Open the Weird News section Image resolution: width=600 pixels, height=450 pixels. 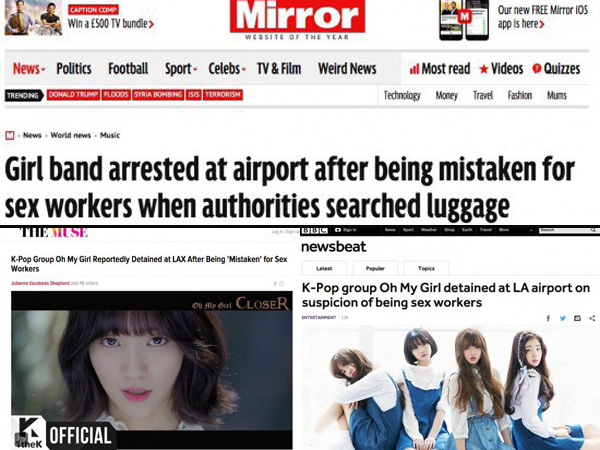[347, 69]
